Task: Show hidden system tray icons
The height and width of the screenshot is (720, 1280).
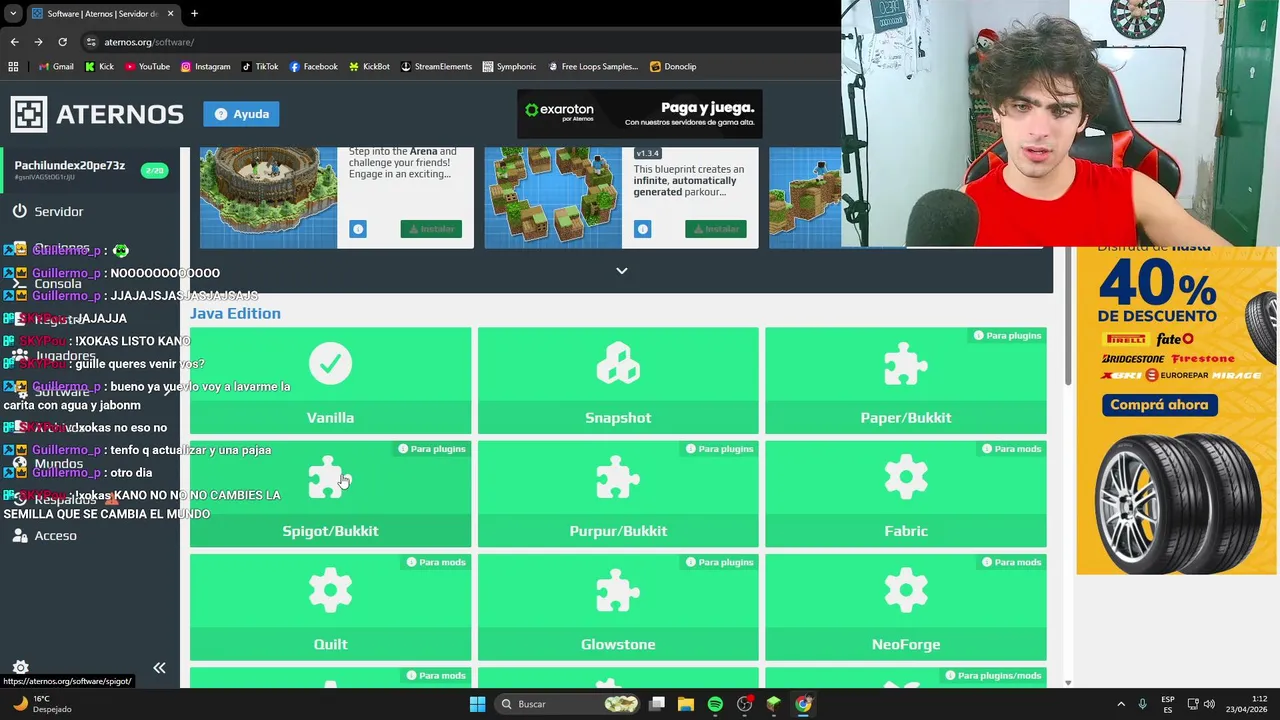Action: point(1121,704)
